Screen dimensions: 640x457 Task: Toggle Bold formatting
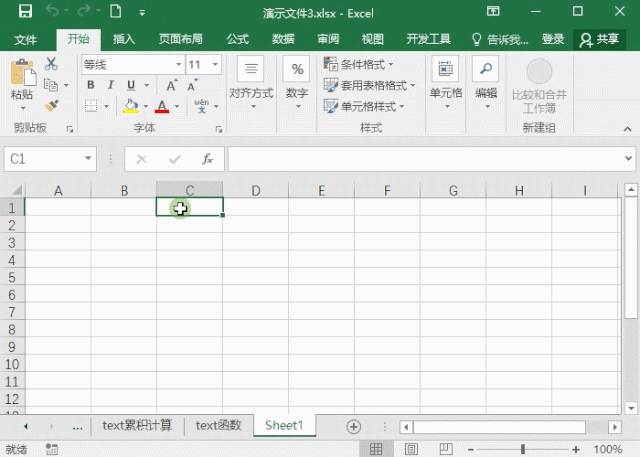pos(91,85)
